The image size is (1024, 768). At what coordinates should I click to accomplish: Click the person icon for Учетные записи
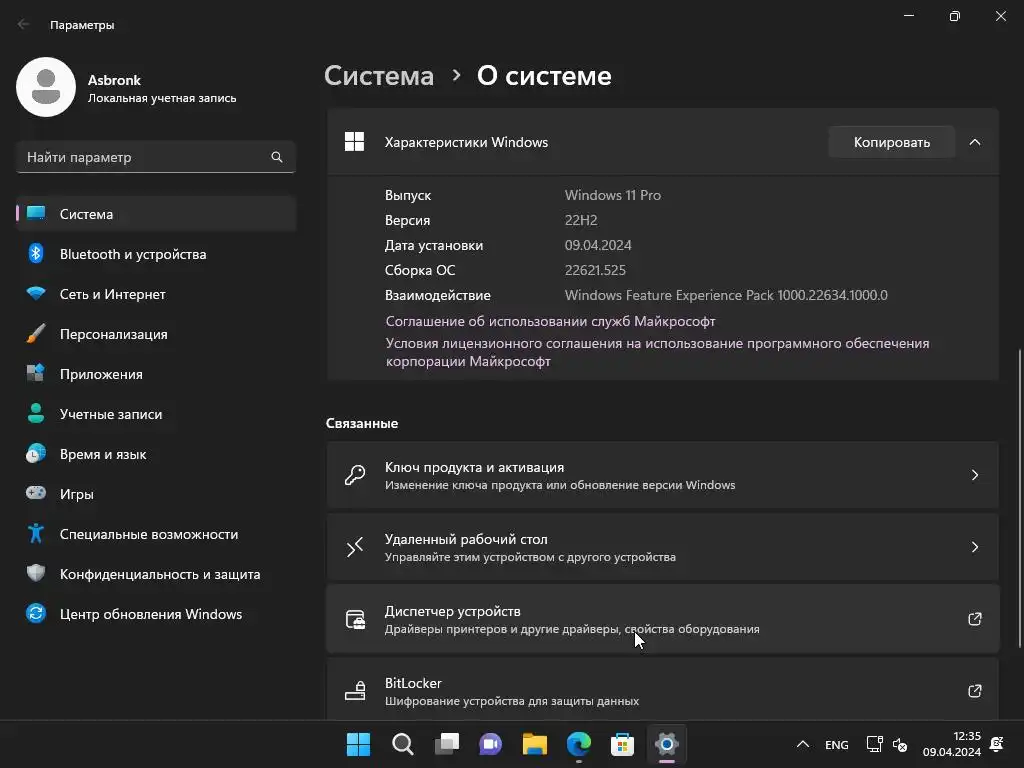click(36, 413)
